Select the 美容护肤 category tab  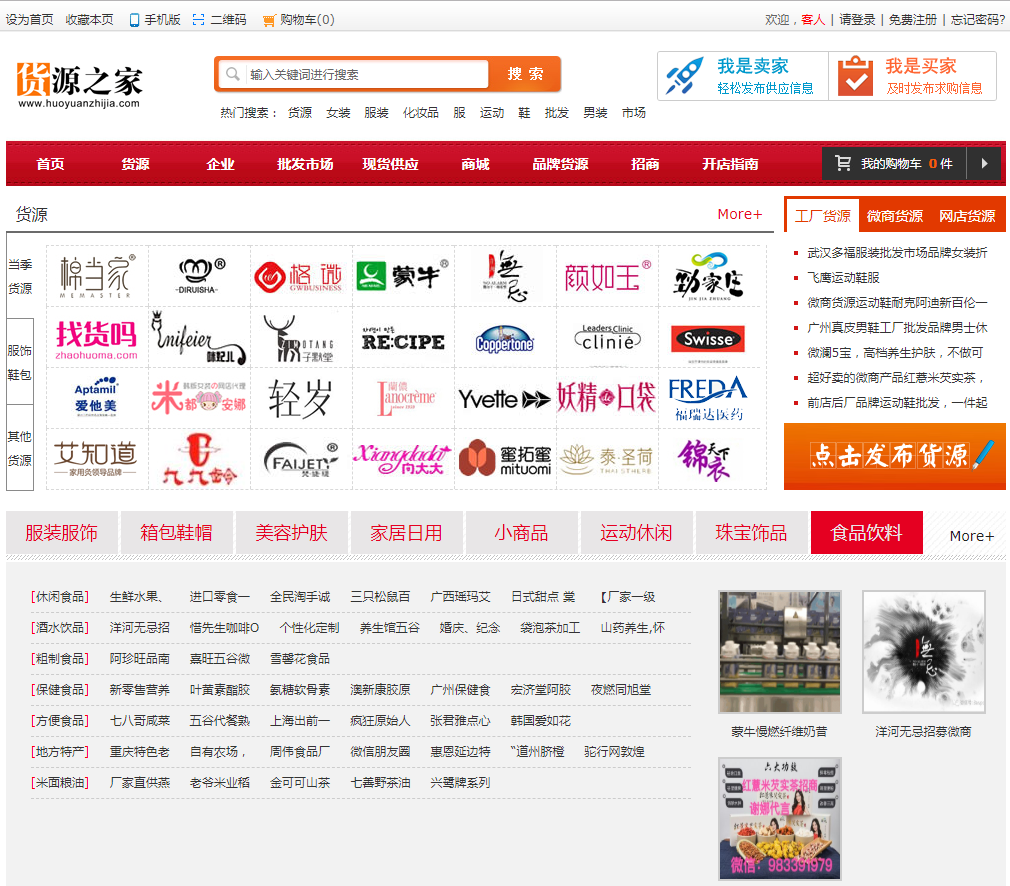(292, 533)
